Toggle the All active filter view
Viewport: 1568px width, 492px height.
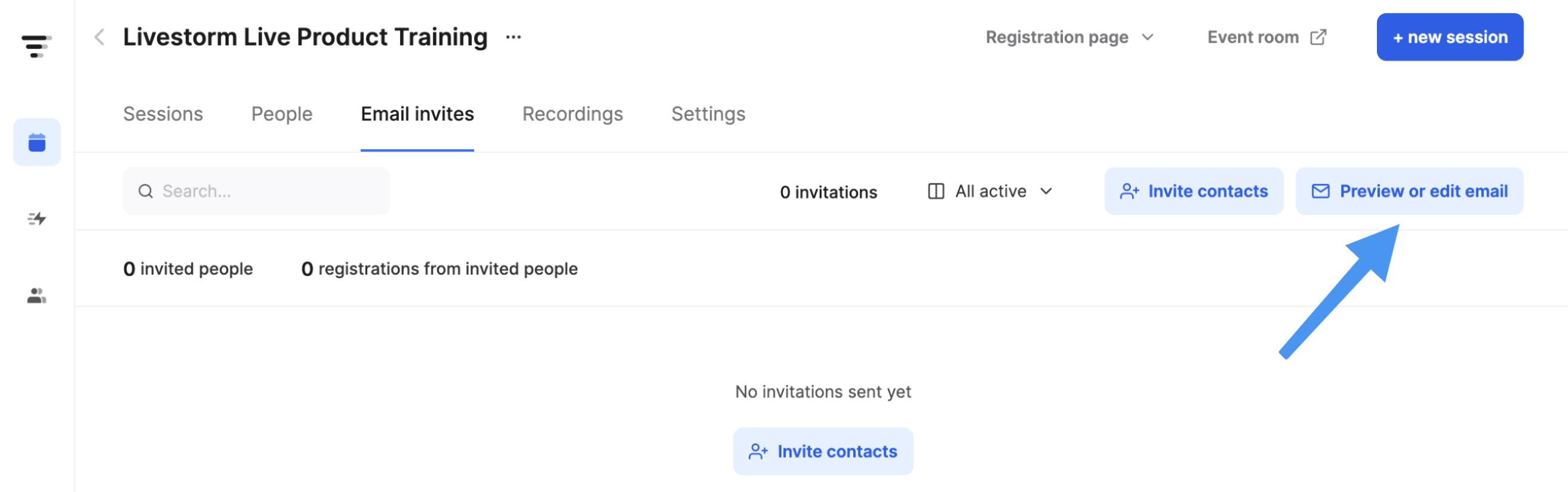point(989,190)
